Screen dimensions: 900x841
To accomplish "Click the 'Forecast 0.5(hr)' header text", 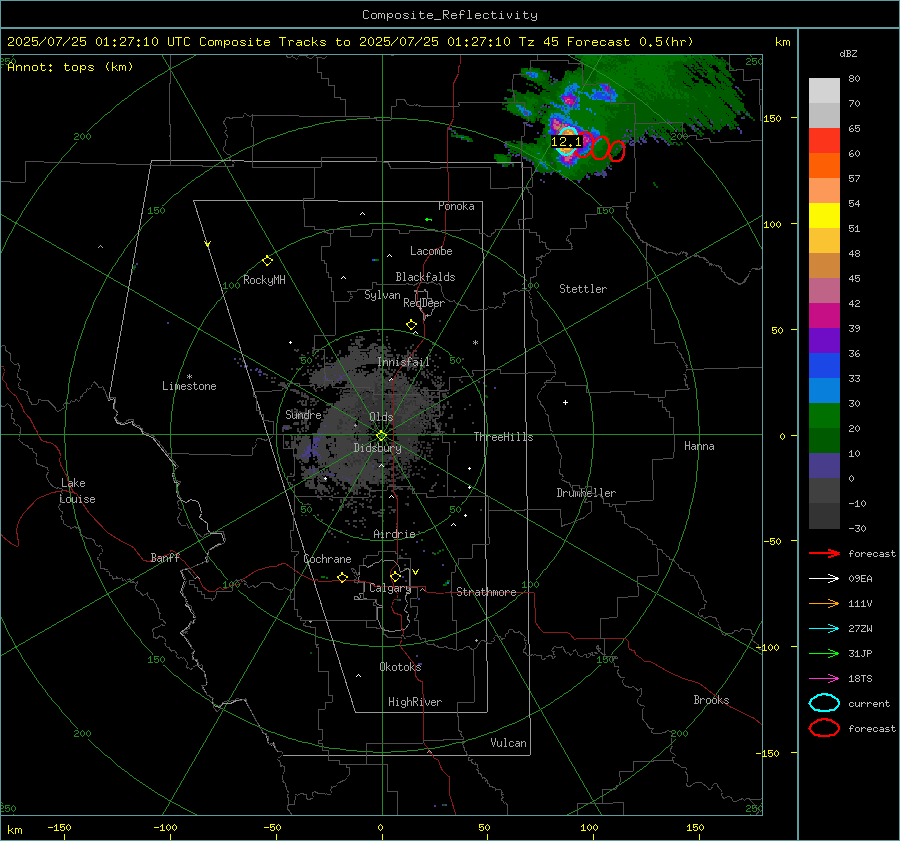I will [630, 42].
